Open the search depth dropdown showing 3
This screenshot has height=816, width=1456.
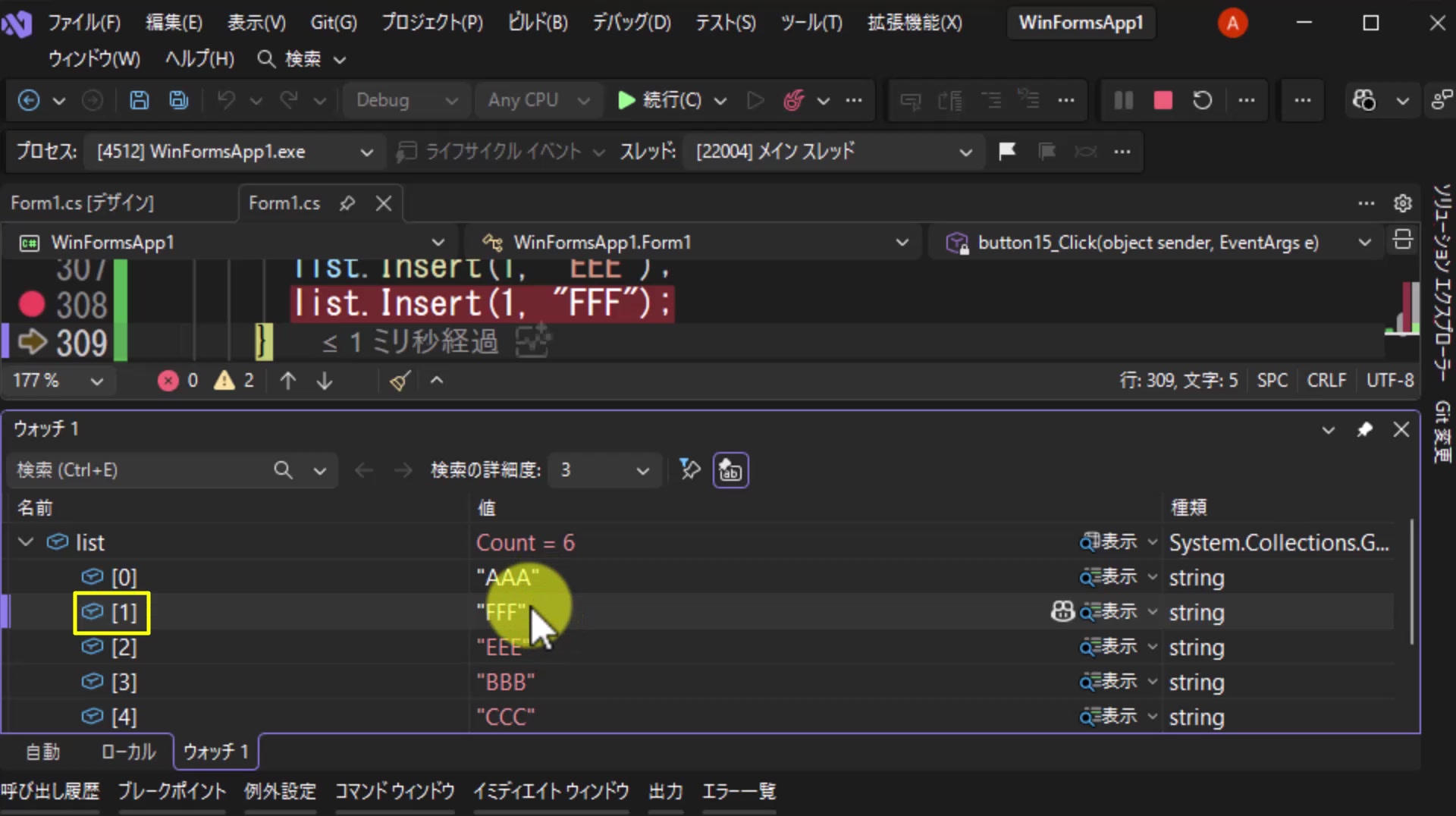click(x=604, y=470)
